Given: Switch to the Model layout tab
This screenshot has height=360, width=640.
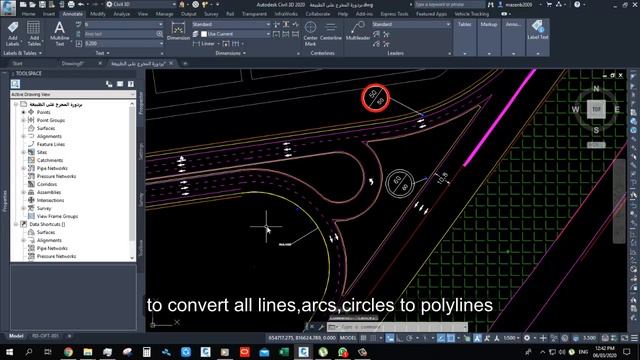Looking at the screenshot, I should 16,336.
